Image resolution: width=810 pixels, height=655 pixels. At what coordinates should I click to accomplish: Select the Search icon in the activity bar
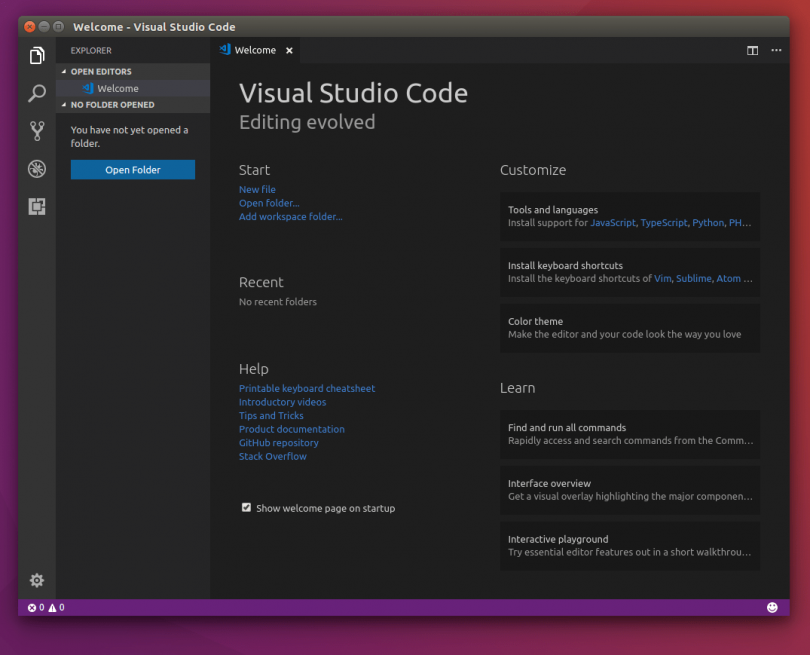pyautogui.click(x=36, y=93)
